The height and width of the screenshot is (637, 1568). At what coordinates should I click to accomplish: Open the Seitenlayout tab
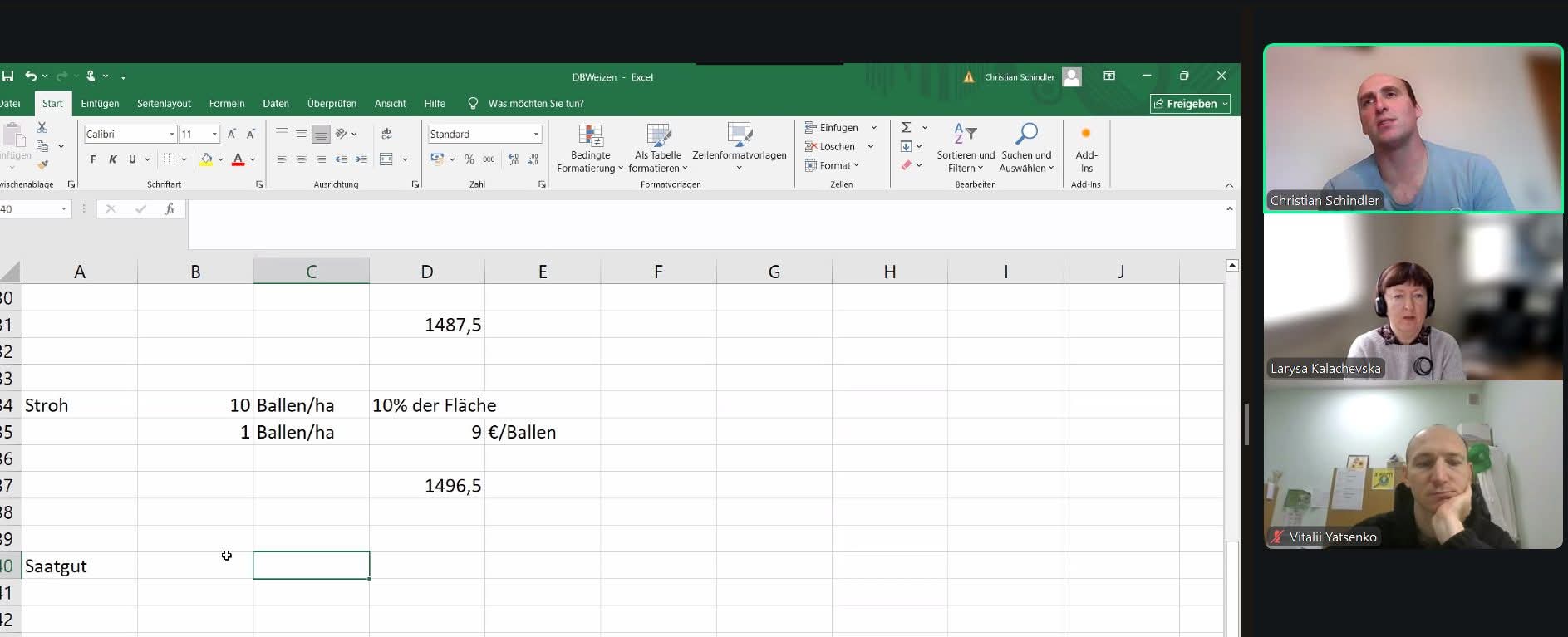click(x=164, y=104)
